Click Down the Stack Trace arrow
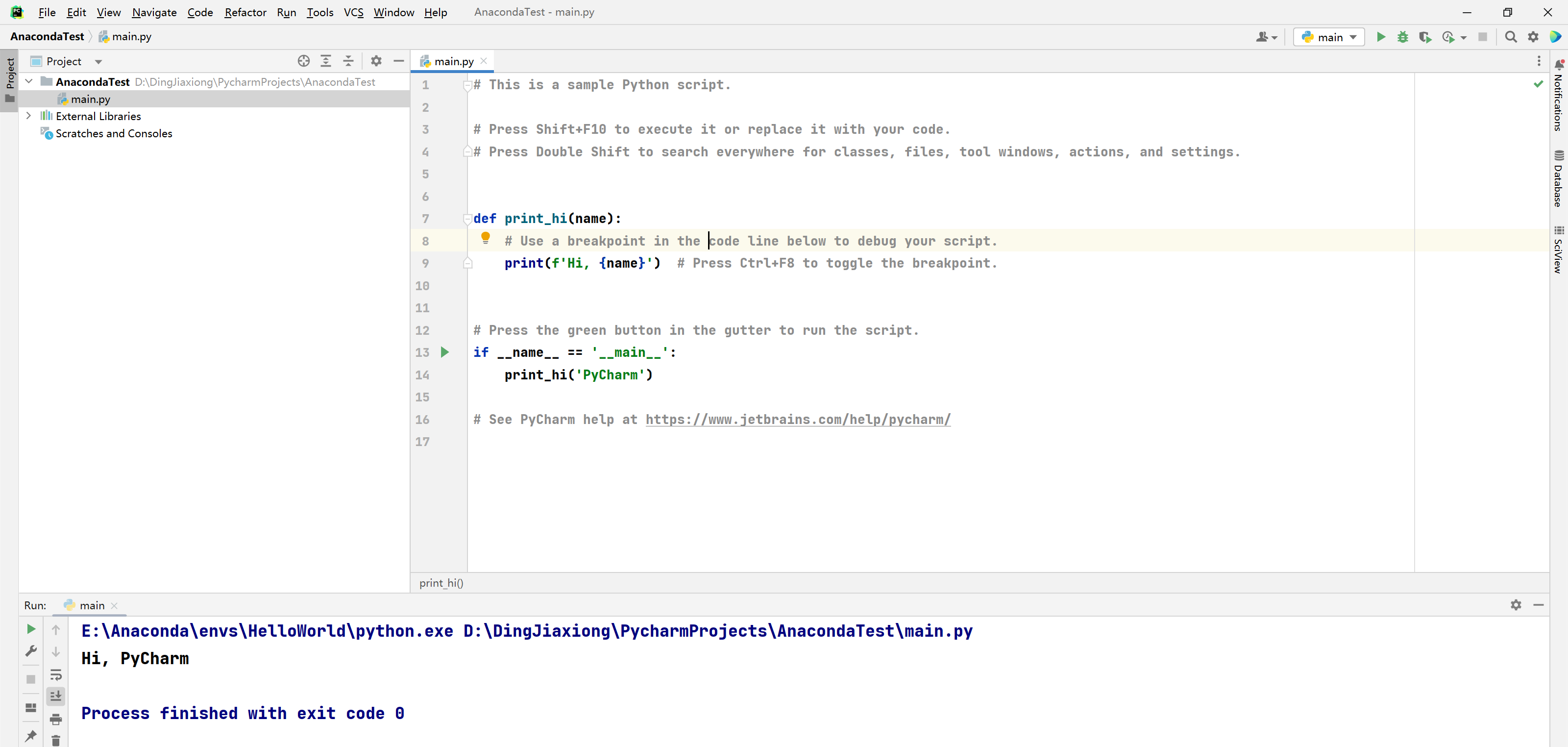This screenshot has height=747, width=1568. click(56, 652)
